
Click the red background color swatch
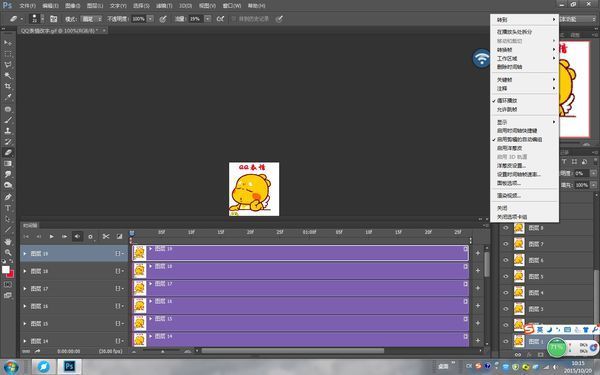point(11,274)
